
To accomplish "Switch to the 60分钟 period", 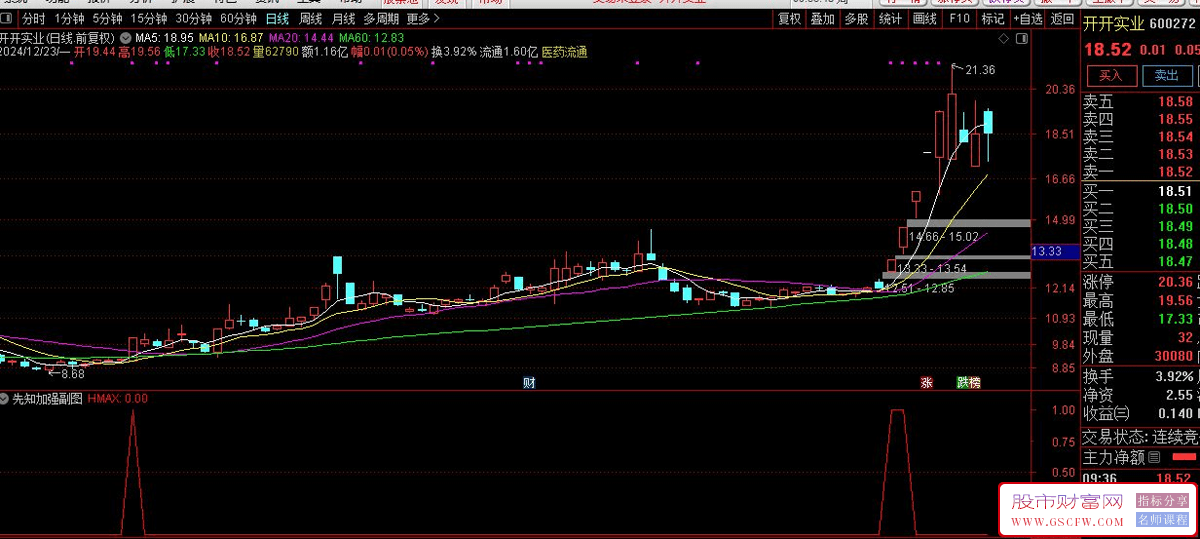I will [x=238, y=19].
